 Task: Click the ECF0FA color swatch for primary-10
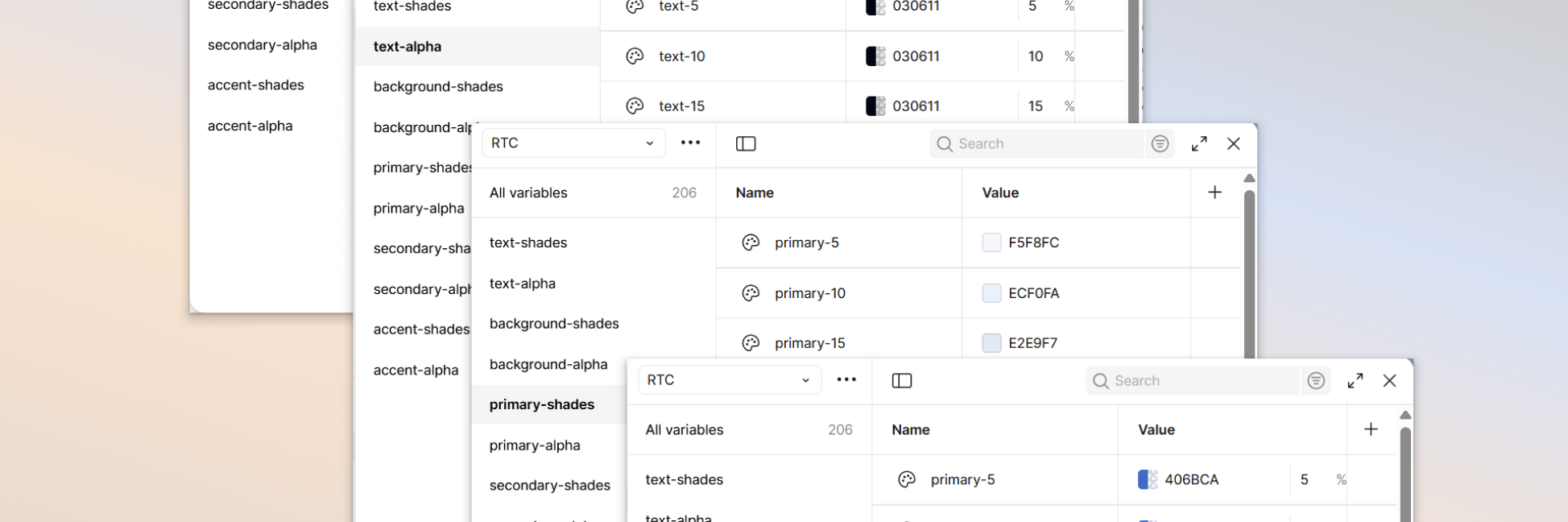[991, 293]
